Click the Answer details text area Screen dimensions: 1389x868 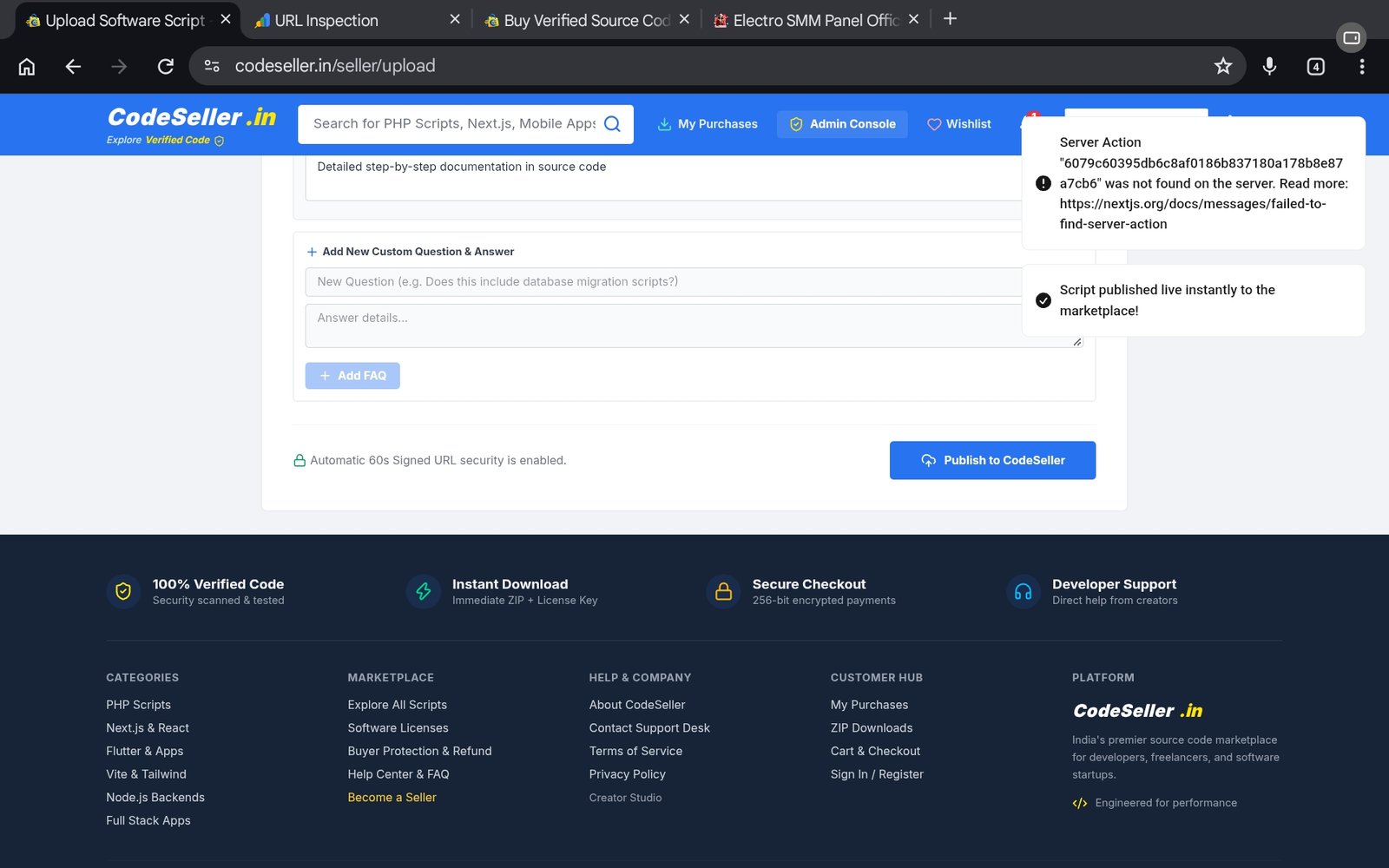[694, 325]
